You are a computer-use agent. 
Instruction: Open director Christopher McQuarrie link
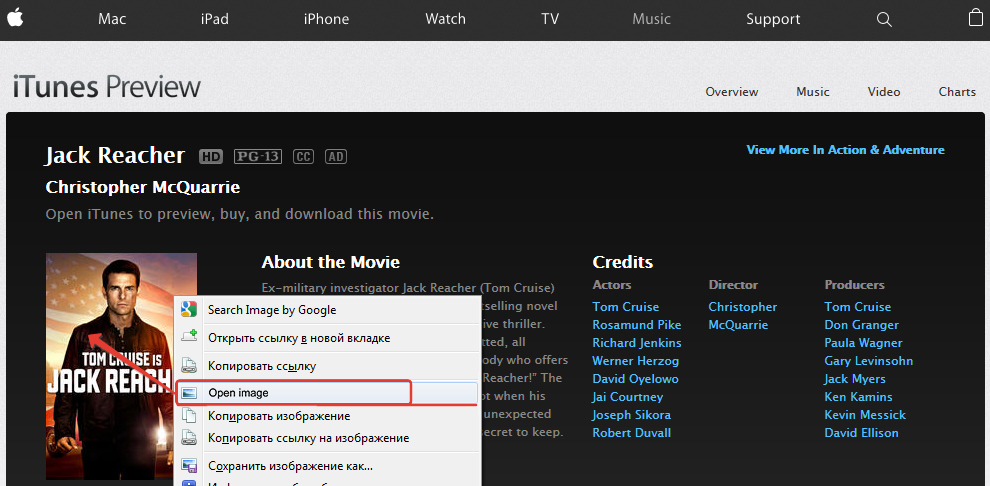(x=742, y=316)
